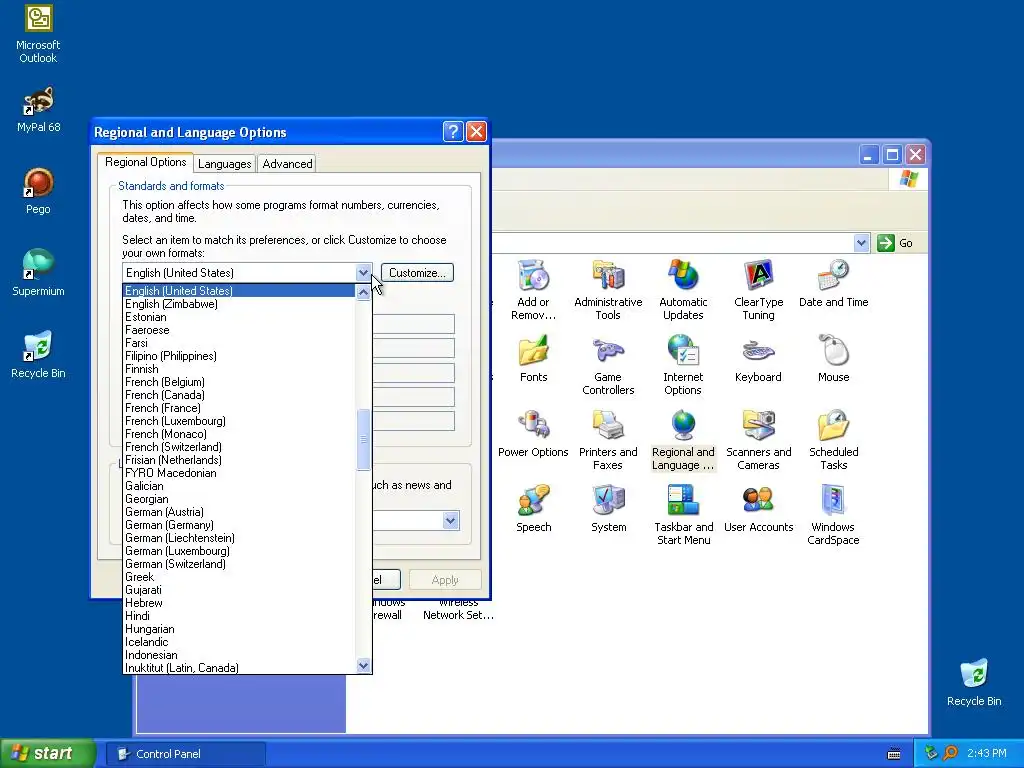Open Date and Time in Control Panel
Viewport: 1024px width, 768px height.
(833, 283)
